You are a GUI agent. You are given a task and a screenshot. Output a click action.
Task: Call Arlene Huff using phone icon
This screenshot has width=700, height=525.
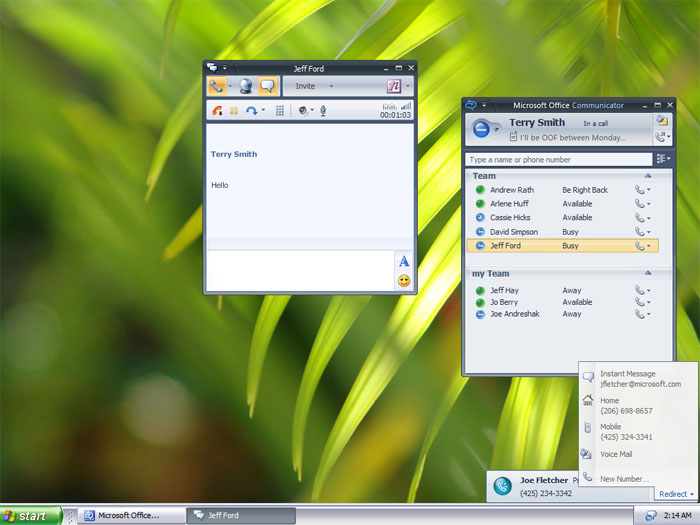(x=640, y=204)
